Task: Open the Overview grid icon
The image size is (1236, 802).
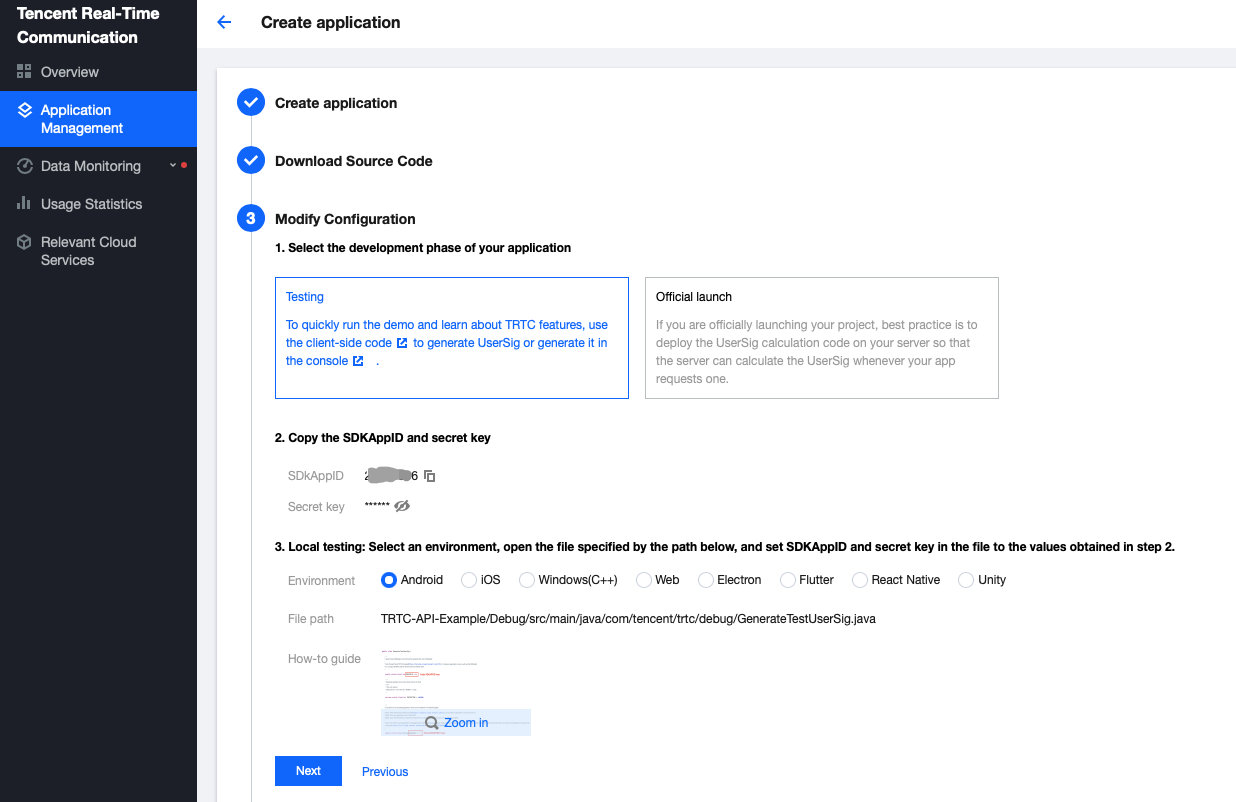Action: pos(25,72)
